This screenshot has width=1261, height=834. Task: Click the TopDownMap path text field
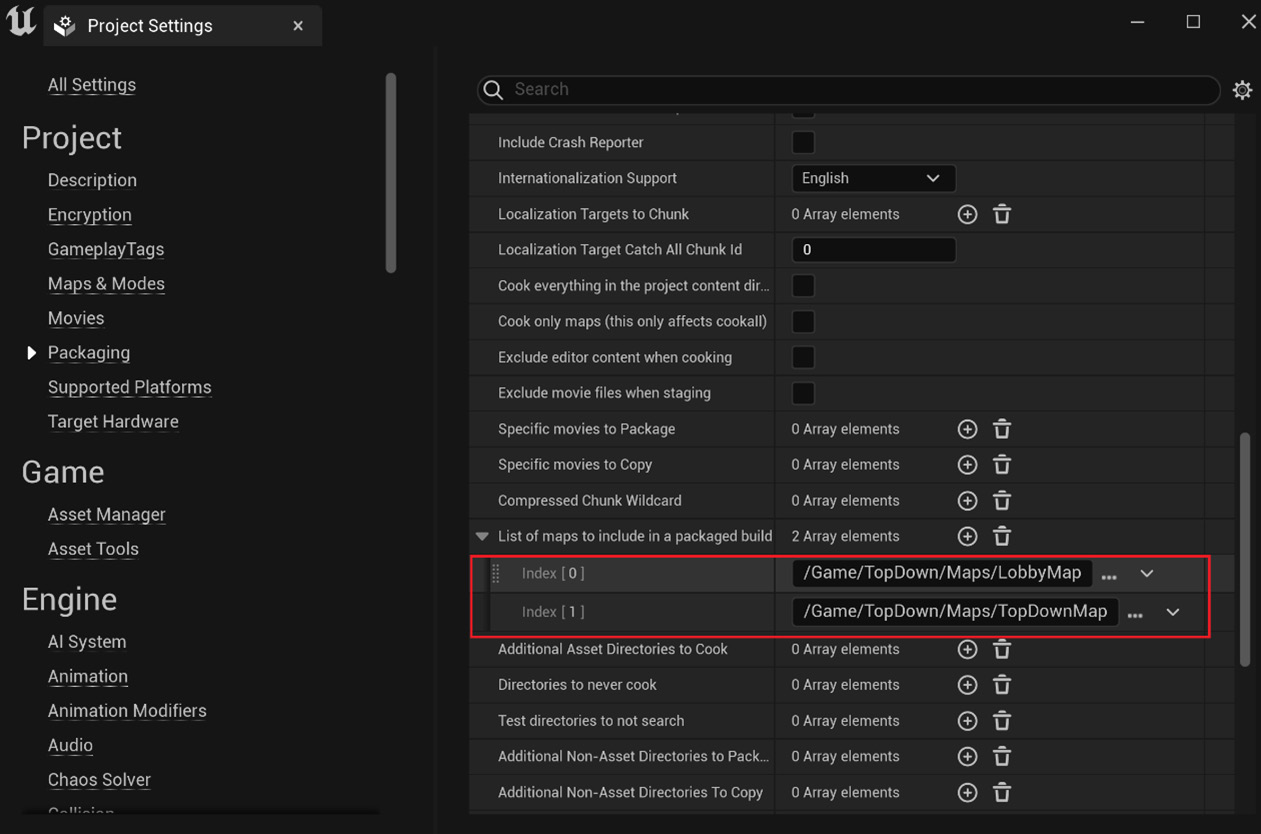(955, 611)
